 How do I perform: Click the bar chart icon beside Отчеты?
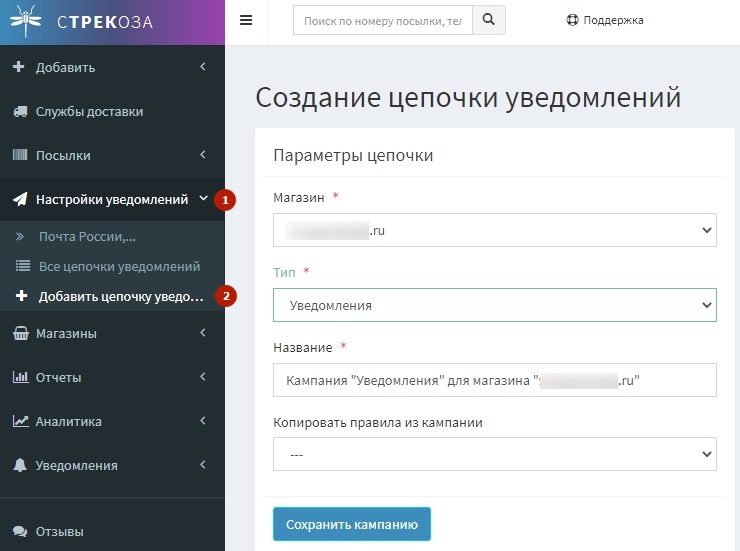[19, 378]
